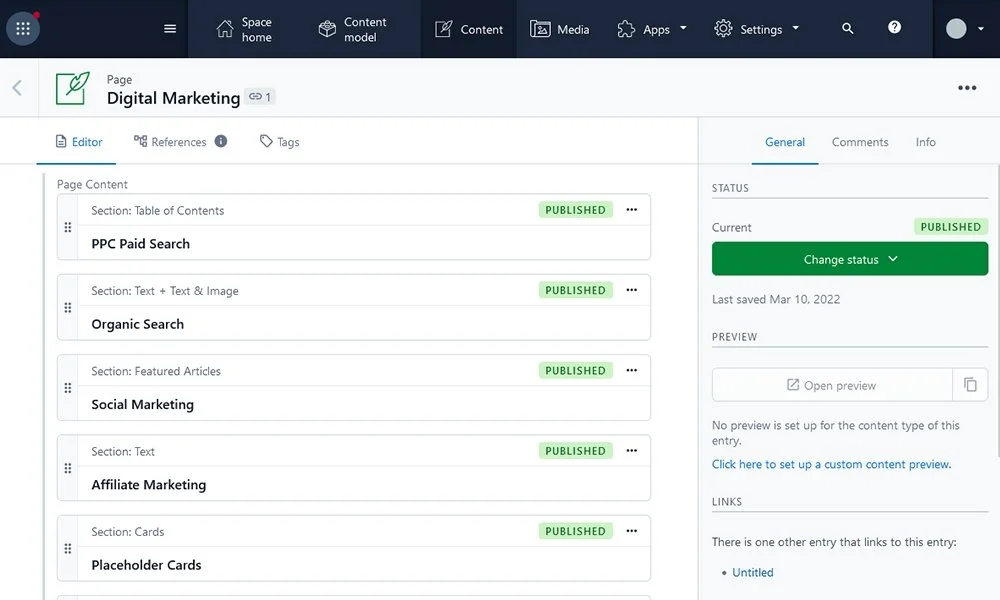Switch to the General sidebar tab
Viewport: 1000px width, 600px height.
pos(784,142)
